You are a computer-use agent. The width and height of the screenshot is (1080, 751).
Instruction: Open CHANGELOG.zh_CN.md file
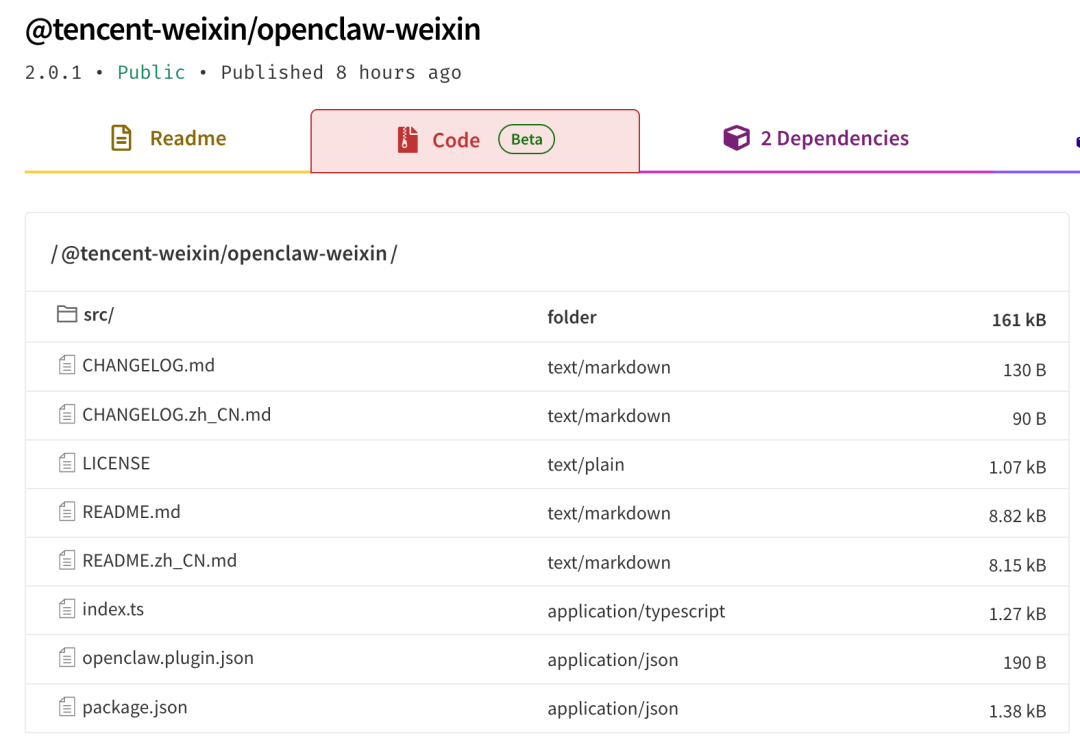point(176,415)
